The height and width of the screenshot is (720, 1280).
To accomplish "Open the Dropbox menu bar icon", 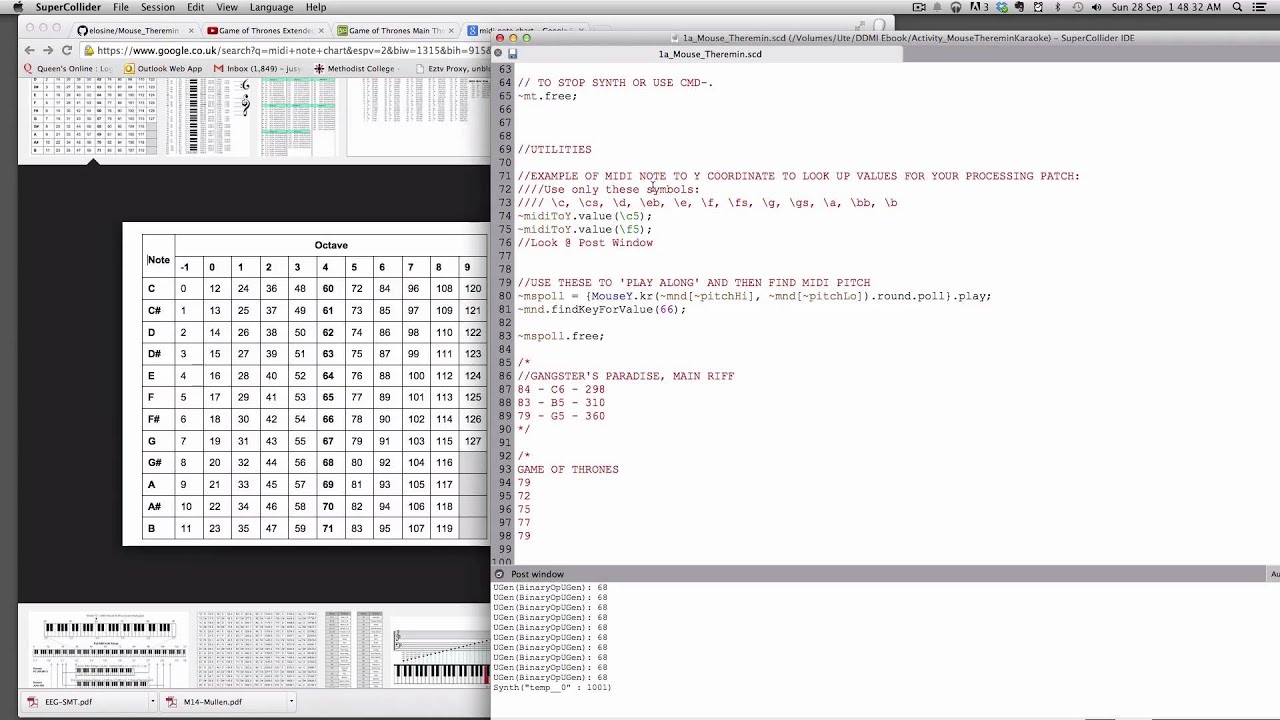I will pos(1002,7).
